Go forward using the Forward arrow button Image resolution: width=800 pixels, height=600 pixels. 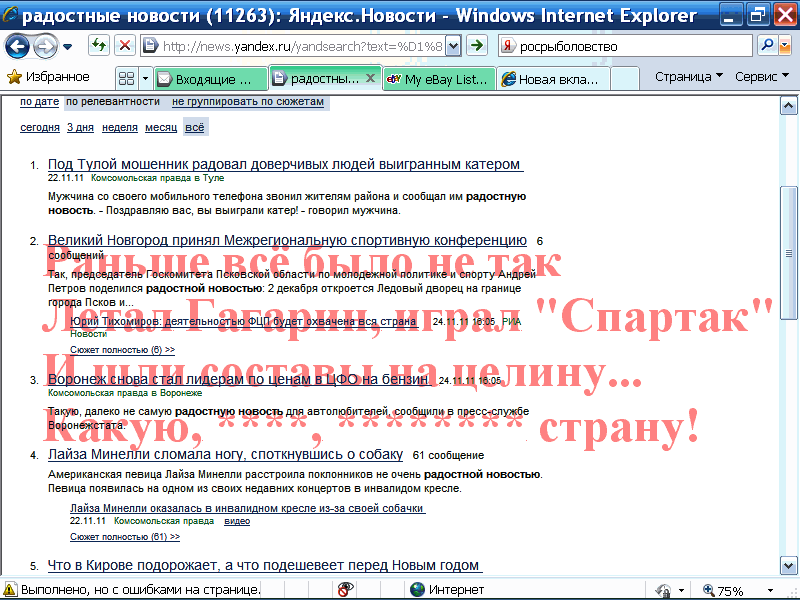point(45,47)
